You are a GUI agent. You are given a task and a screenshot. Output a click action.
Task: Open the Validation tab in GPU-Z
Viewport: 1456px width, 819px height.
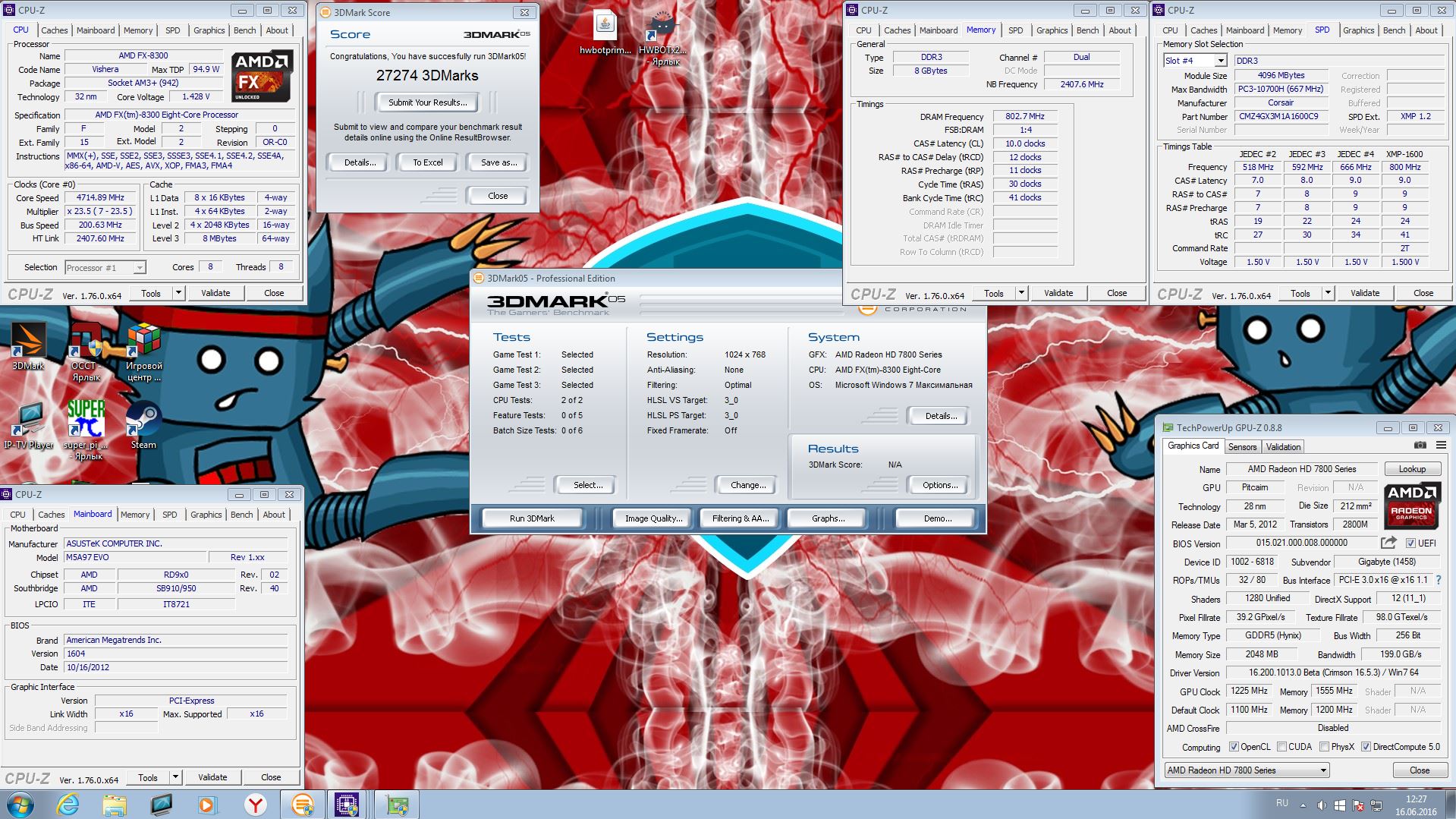pyautogui.click(x=1283, y=447)
